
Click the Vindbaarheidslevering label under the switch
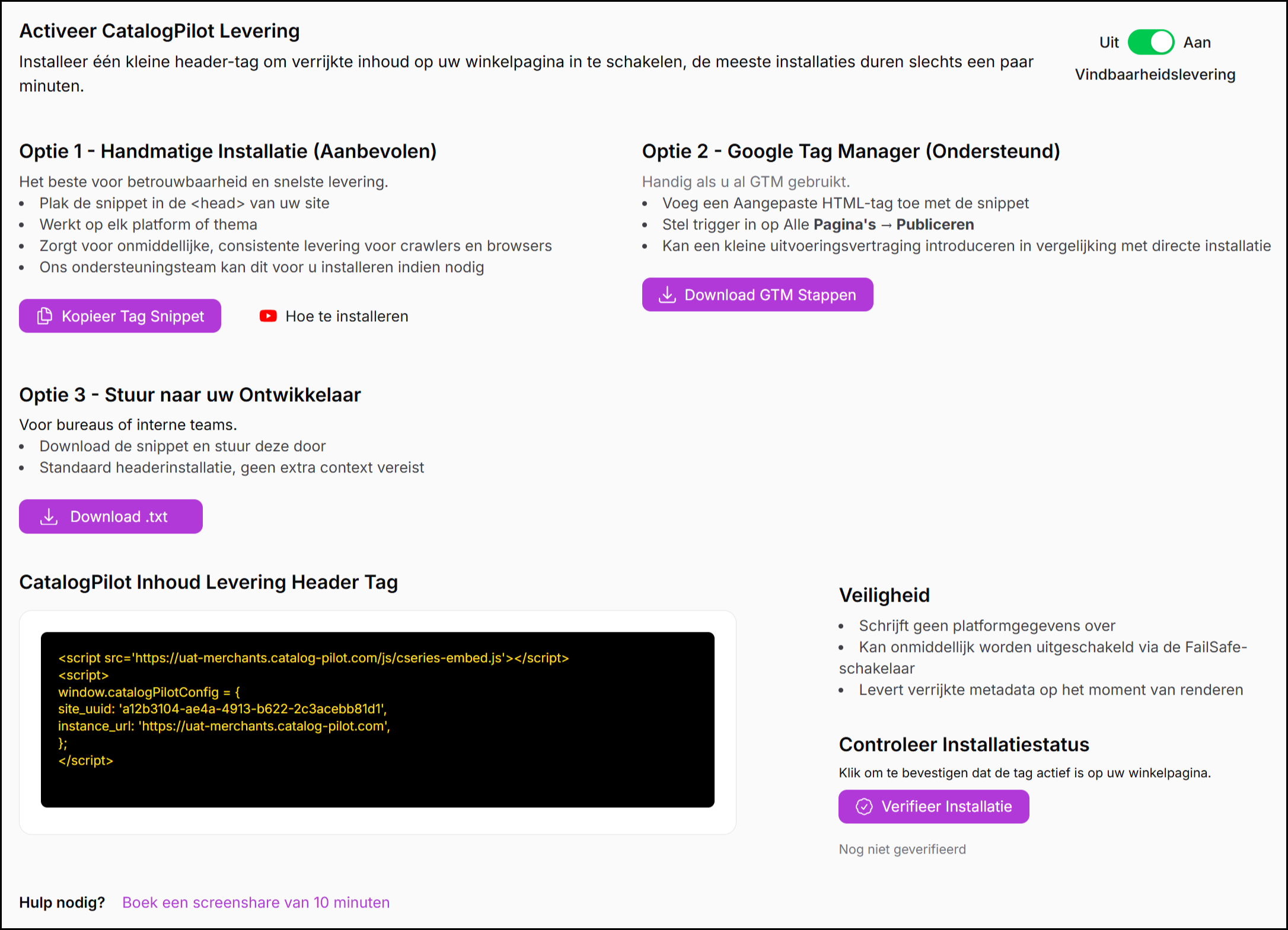point(1155,74)
